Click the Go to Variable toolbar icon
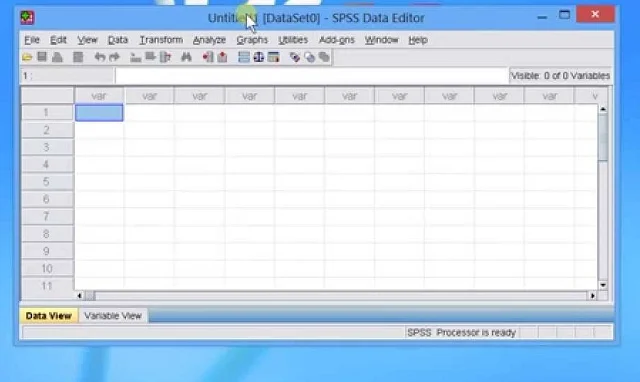The height and width of the screenshot is (382, 640). point(150,57)
